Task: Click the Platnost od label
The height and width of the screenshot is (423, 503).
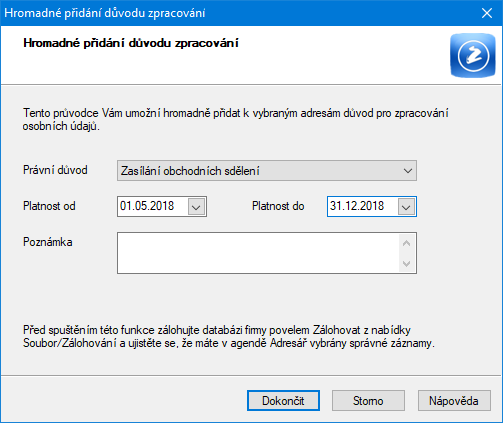Action: tap(49, 206)
